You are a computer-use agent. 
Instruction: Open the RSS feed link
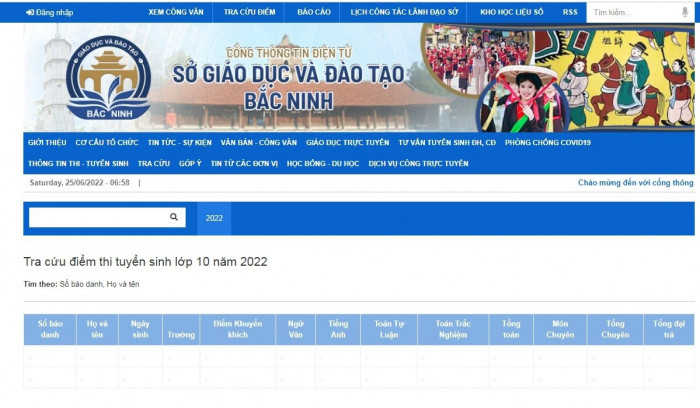click(570, 12)
